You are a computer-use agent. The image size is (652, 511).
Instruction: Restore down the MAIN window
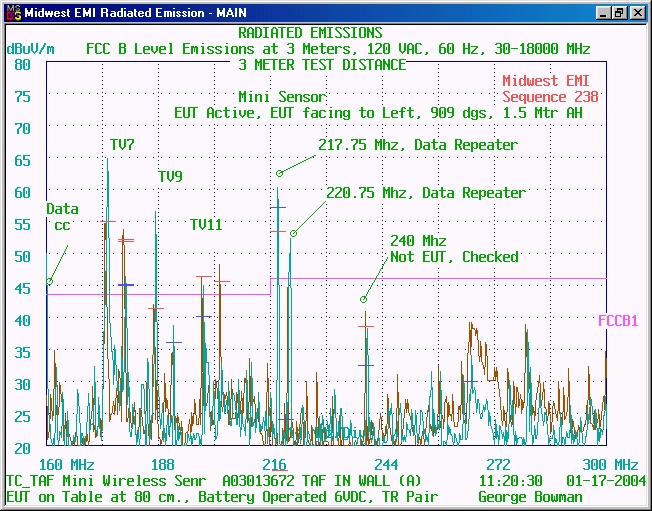pos(619,13)
